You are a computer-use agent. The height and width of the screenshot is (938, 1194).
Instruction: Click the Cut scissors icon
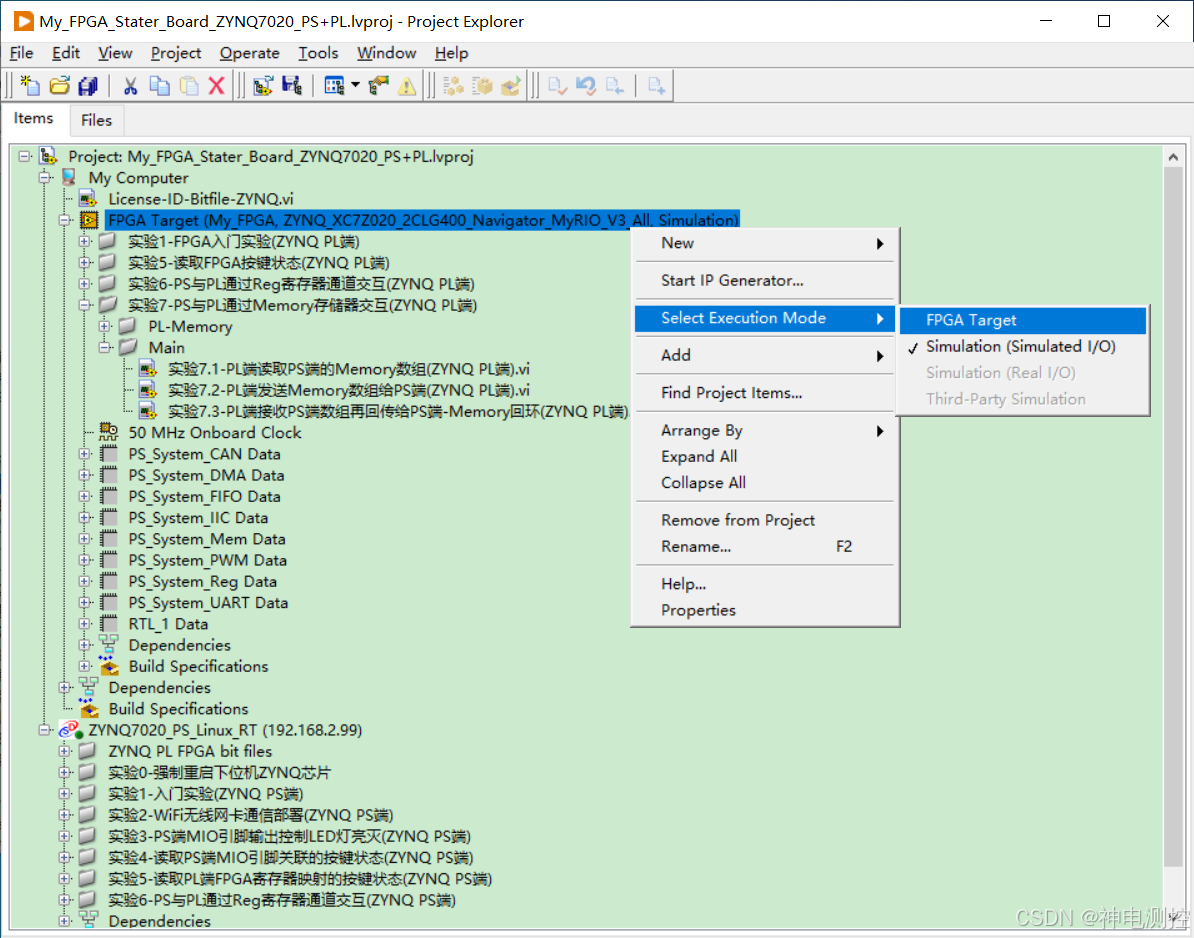pos(130,85)
